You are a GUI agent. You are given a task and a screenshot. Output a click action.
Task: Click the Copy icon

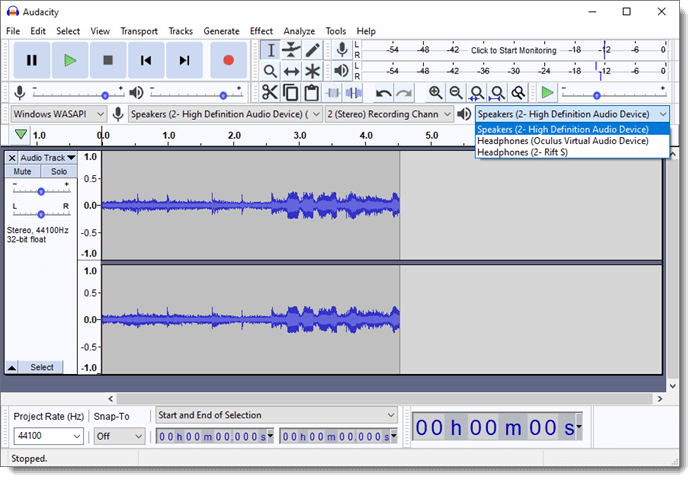tap(291, 93)
